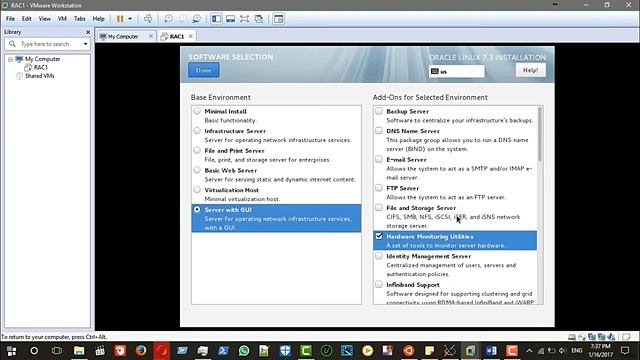Click the console view toolbar icon
The height and width of the screenshot is (360, 640).
(x=278, y=19)
